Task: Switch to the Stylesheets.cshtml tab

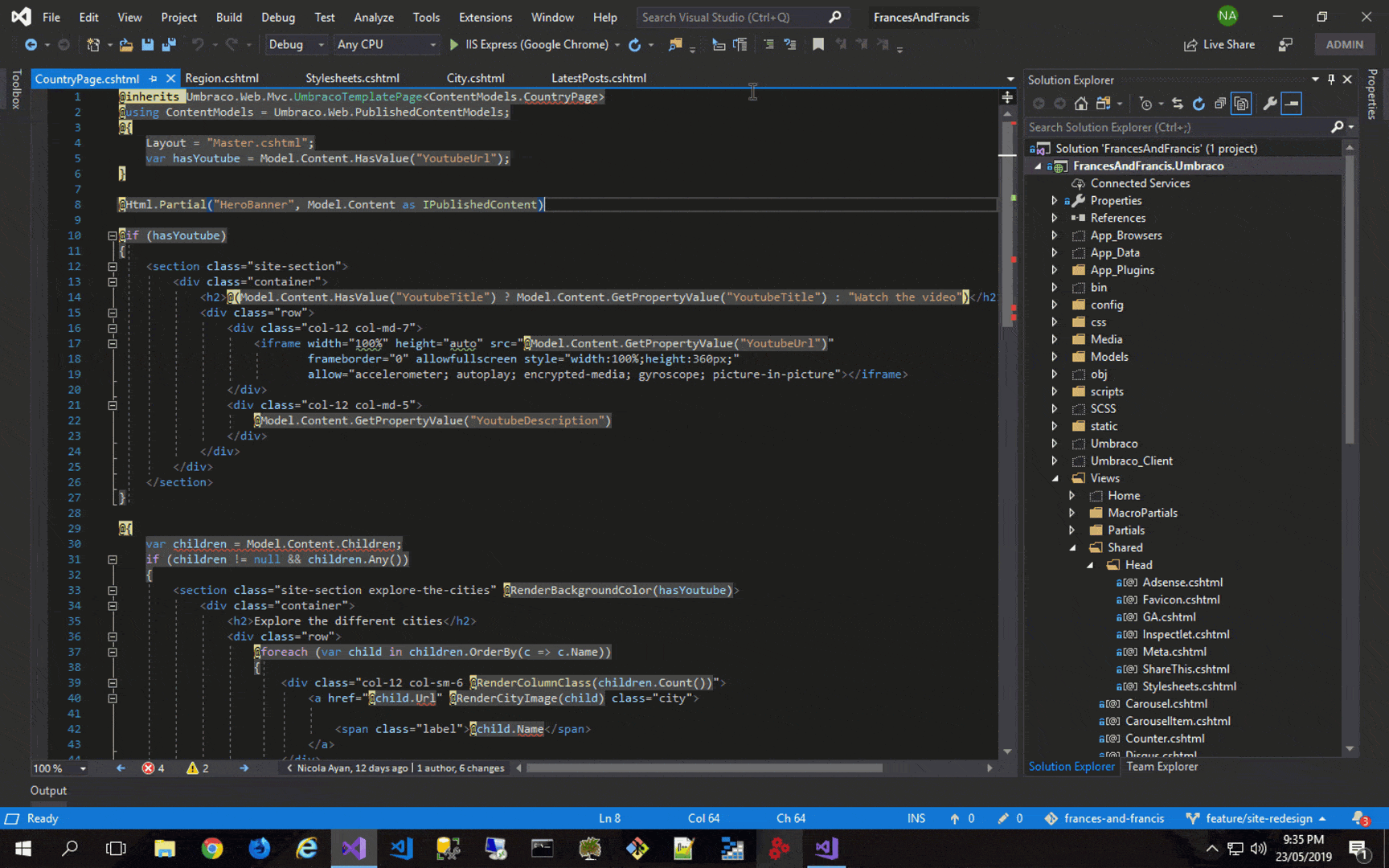Action: pos(352,78)
